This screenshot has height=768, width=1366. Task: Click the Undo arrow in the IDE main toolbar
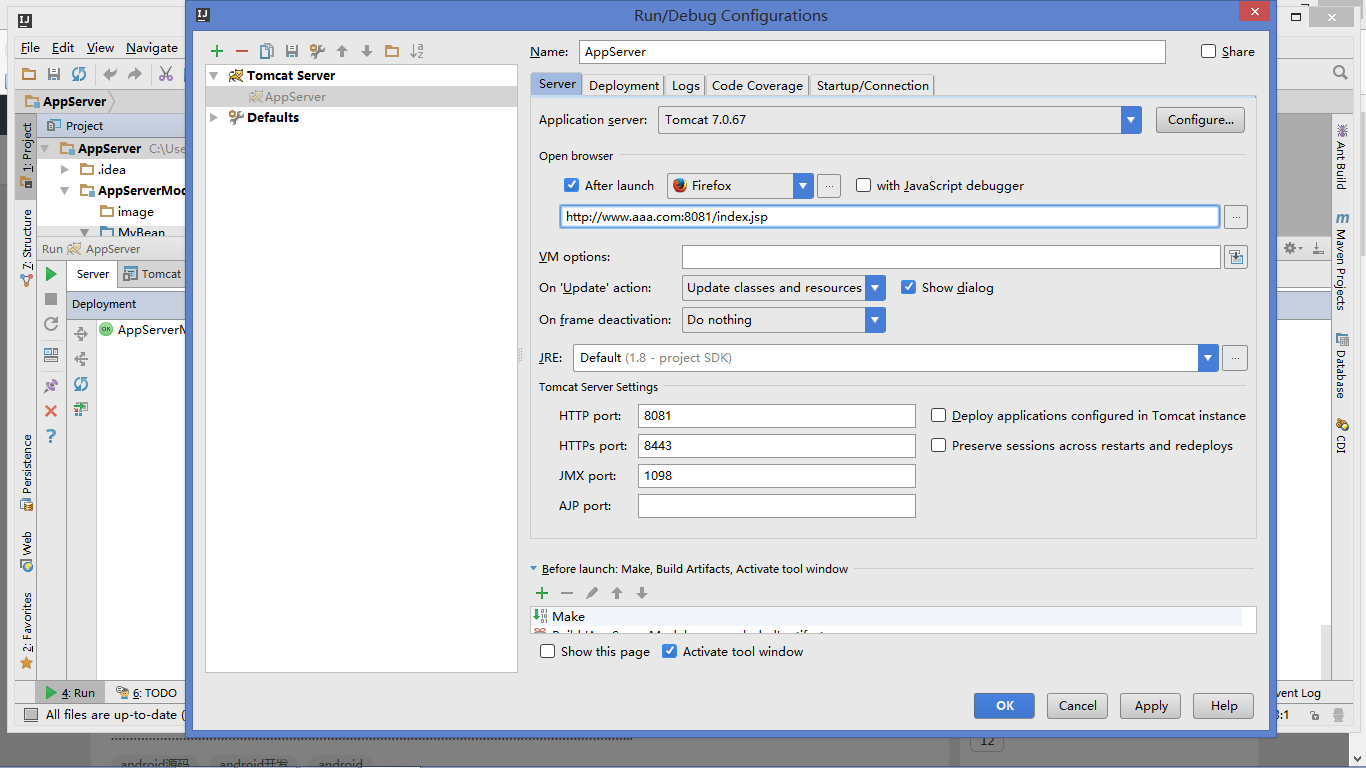pos(110,74)
